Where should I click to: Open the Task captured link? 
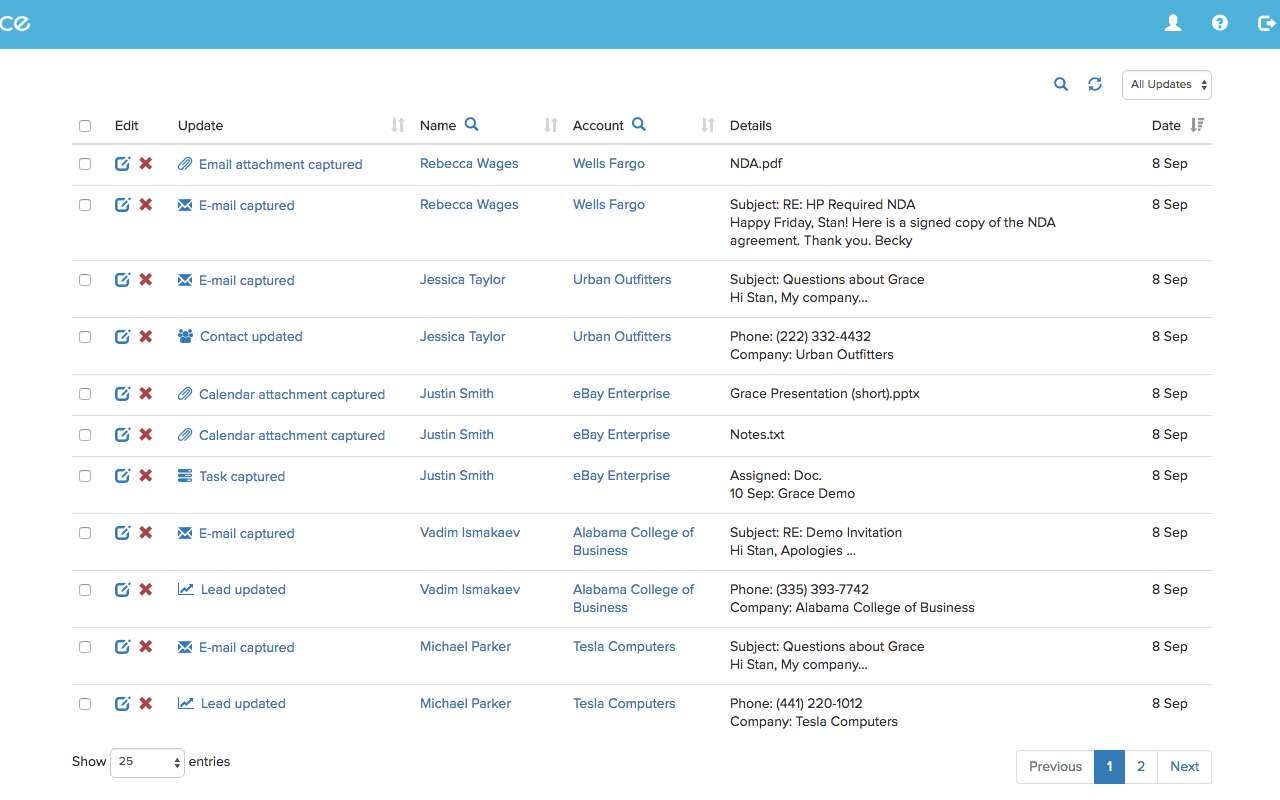coord(242,477)
